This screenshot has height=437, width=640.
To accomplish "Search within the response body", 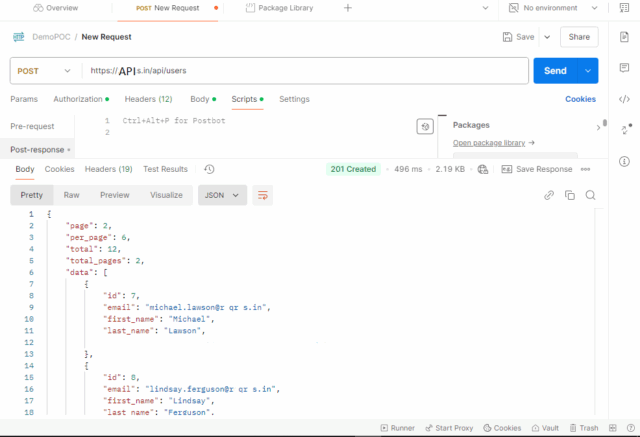I will 590,195.
